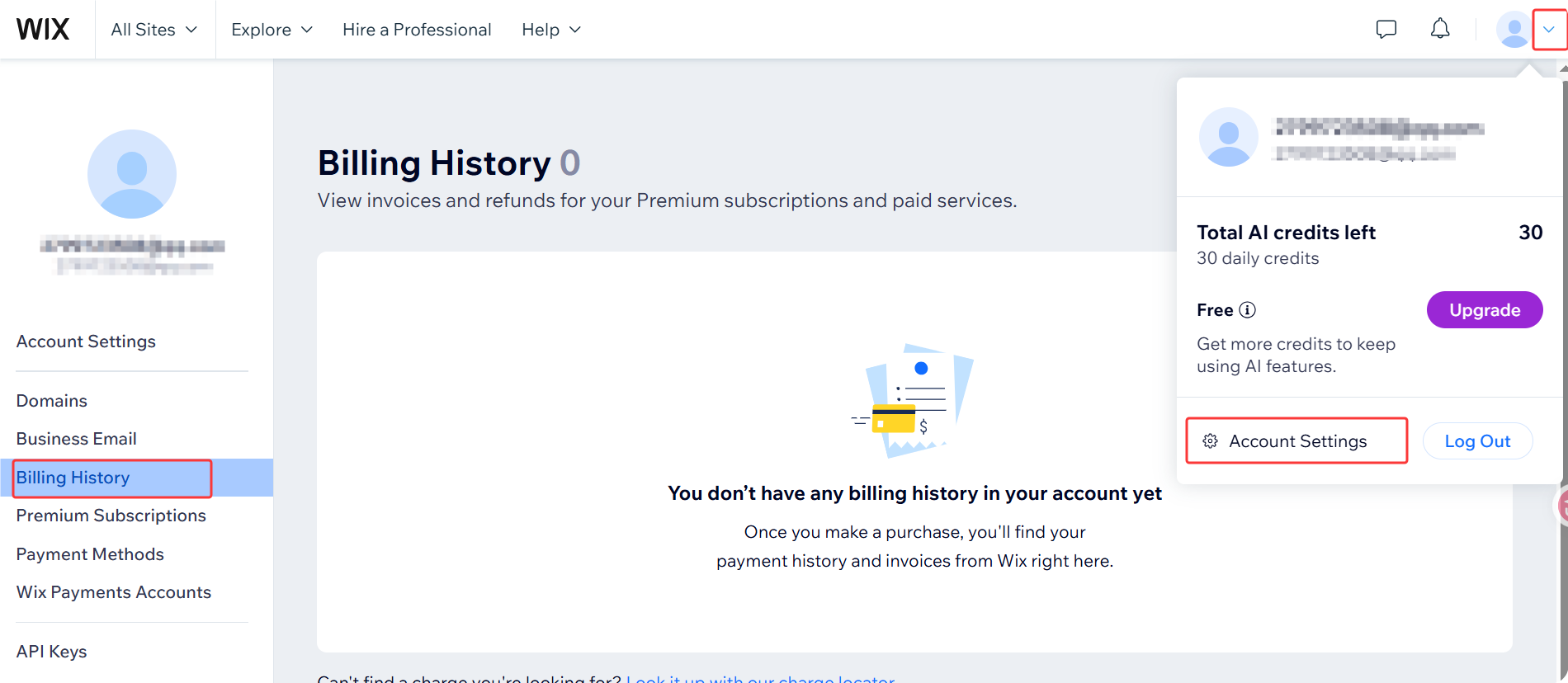Go to Payment Methods

[90, 554]
